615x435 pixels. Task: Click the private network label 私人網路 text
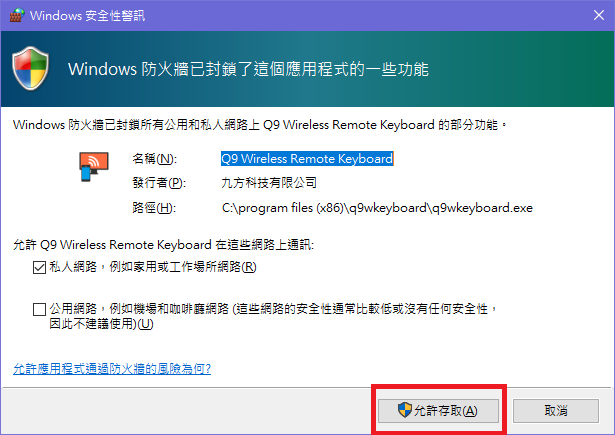click(x=153, y=267)
